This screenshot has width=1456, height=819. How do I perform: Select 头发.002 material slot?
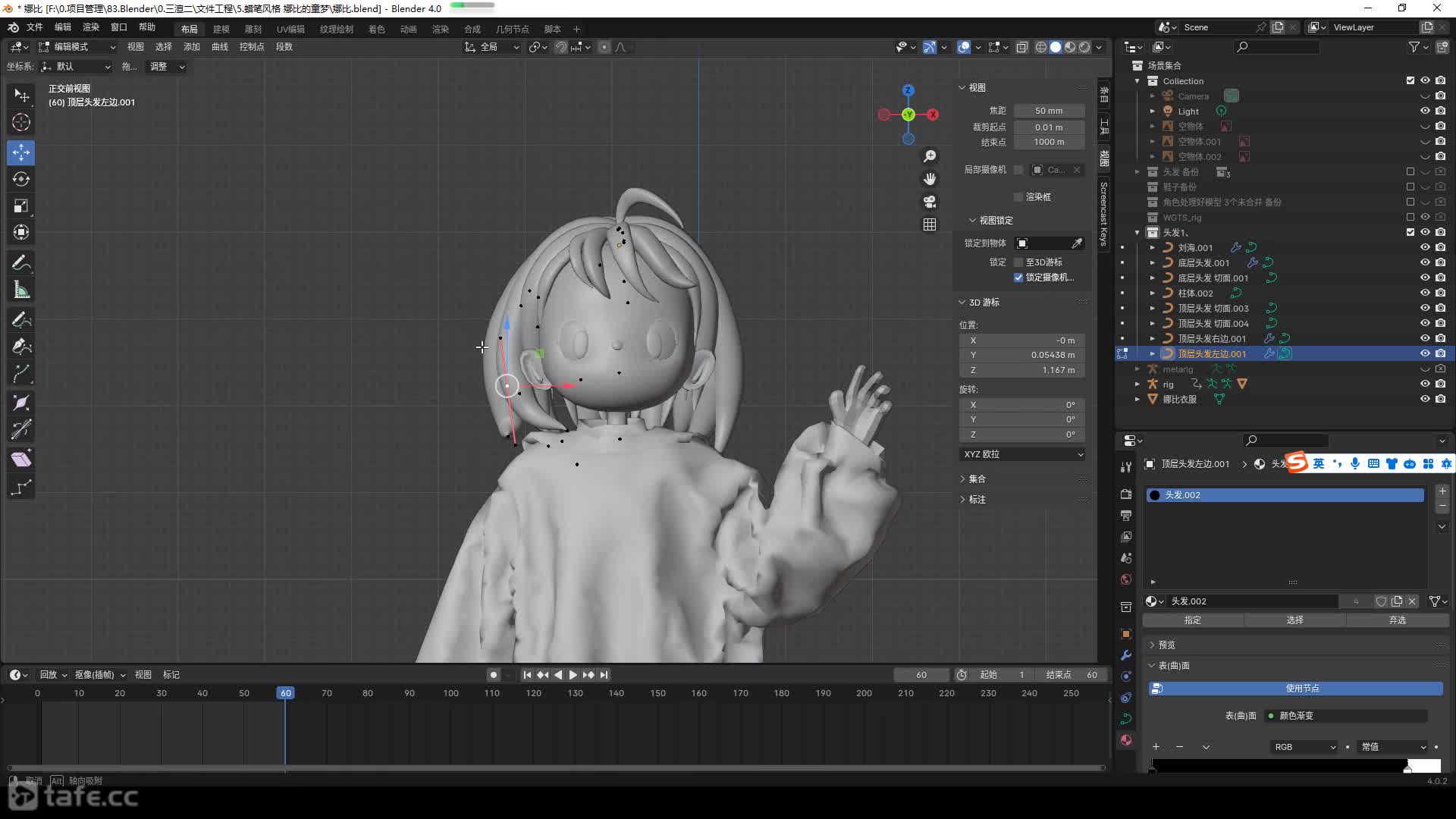pos(1285,495)
